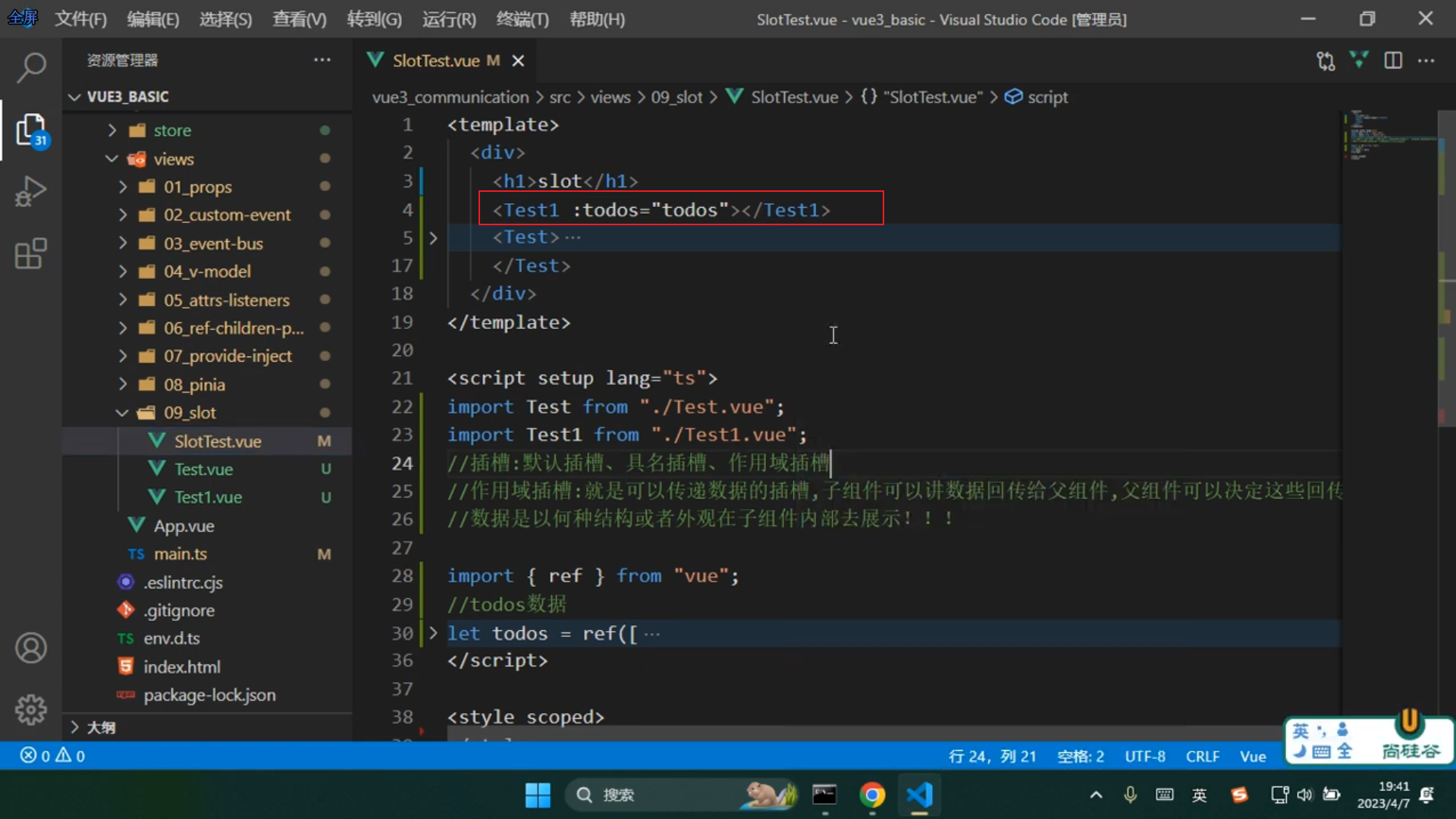
Task: Open the 查看(V) menu
Action: point(300,19)
